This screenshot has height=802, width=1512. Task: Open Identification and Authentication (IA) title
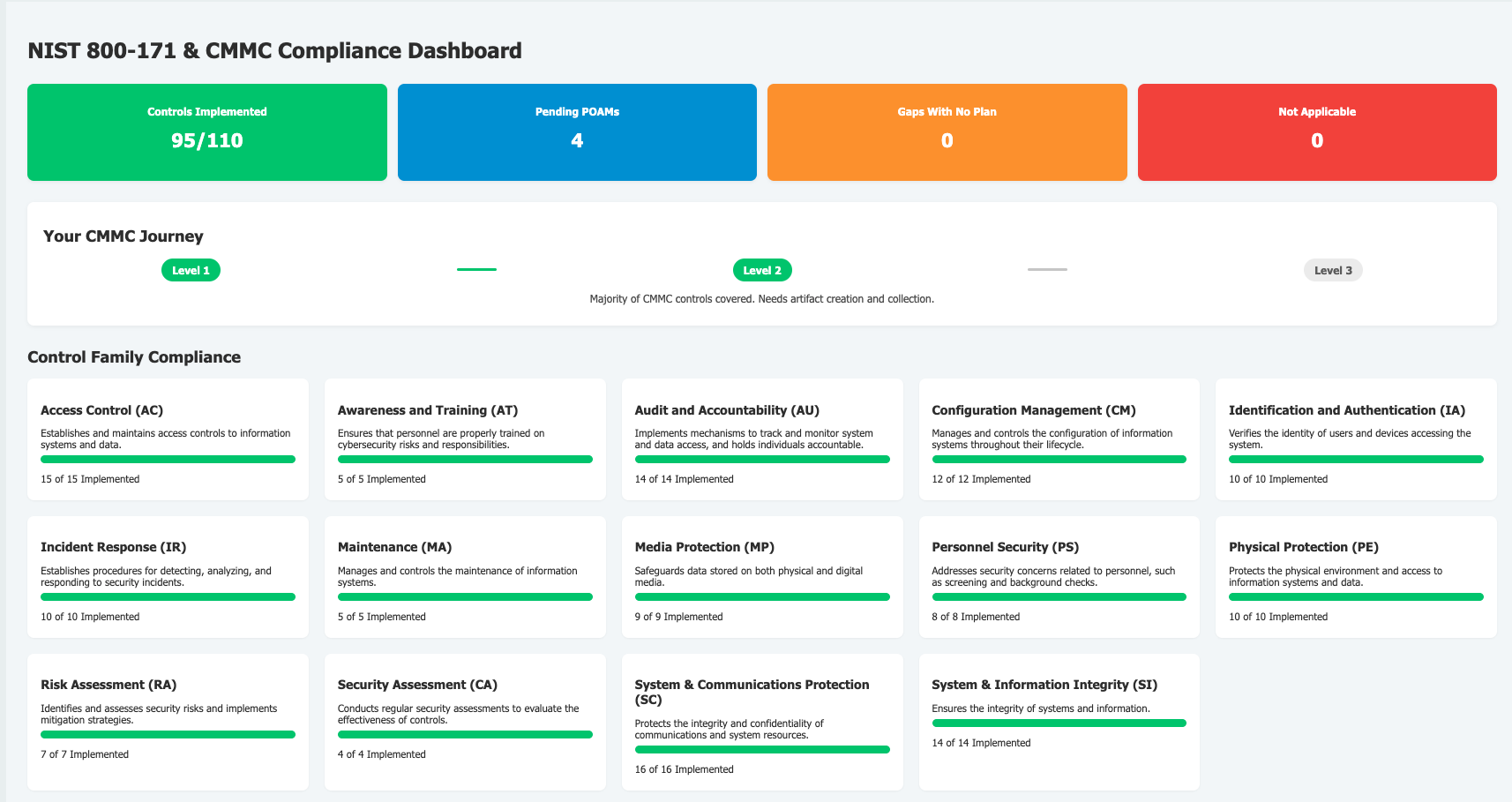(x=1347, y=410)
